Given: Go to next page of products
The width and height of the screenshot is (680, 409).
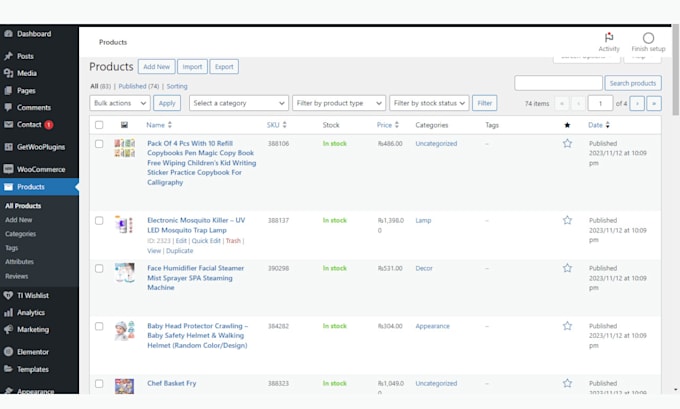Looking at the screenshot, I should pos(637,103).
